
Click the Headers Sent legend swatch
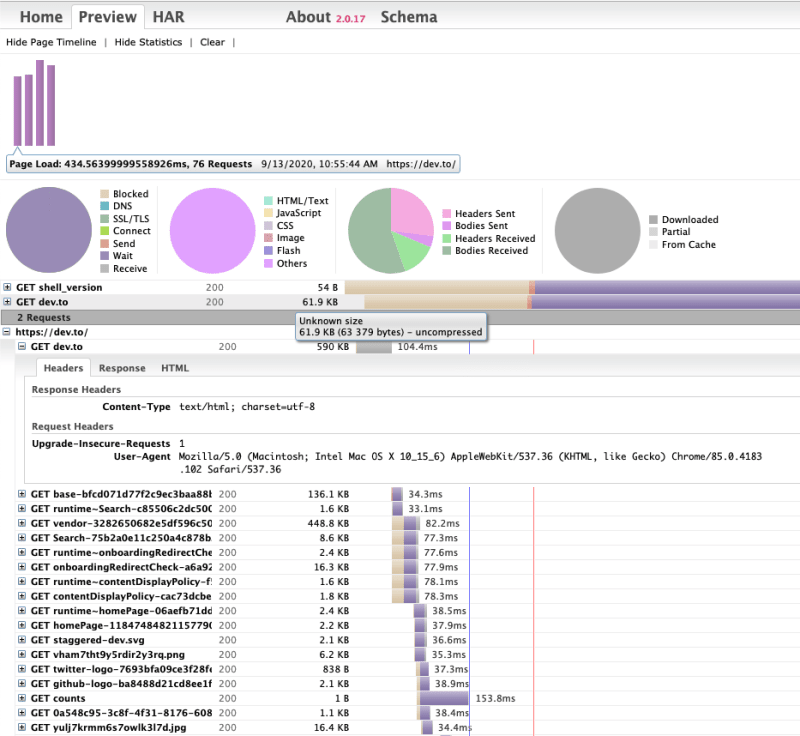pyautogui.click(x=446, y=213)
